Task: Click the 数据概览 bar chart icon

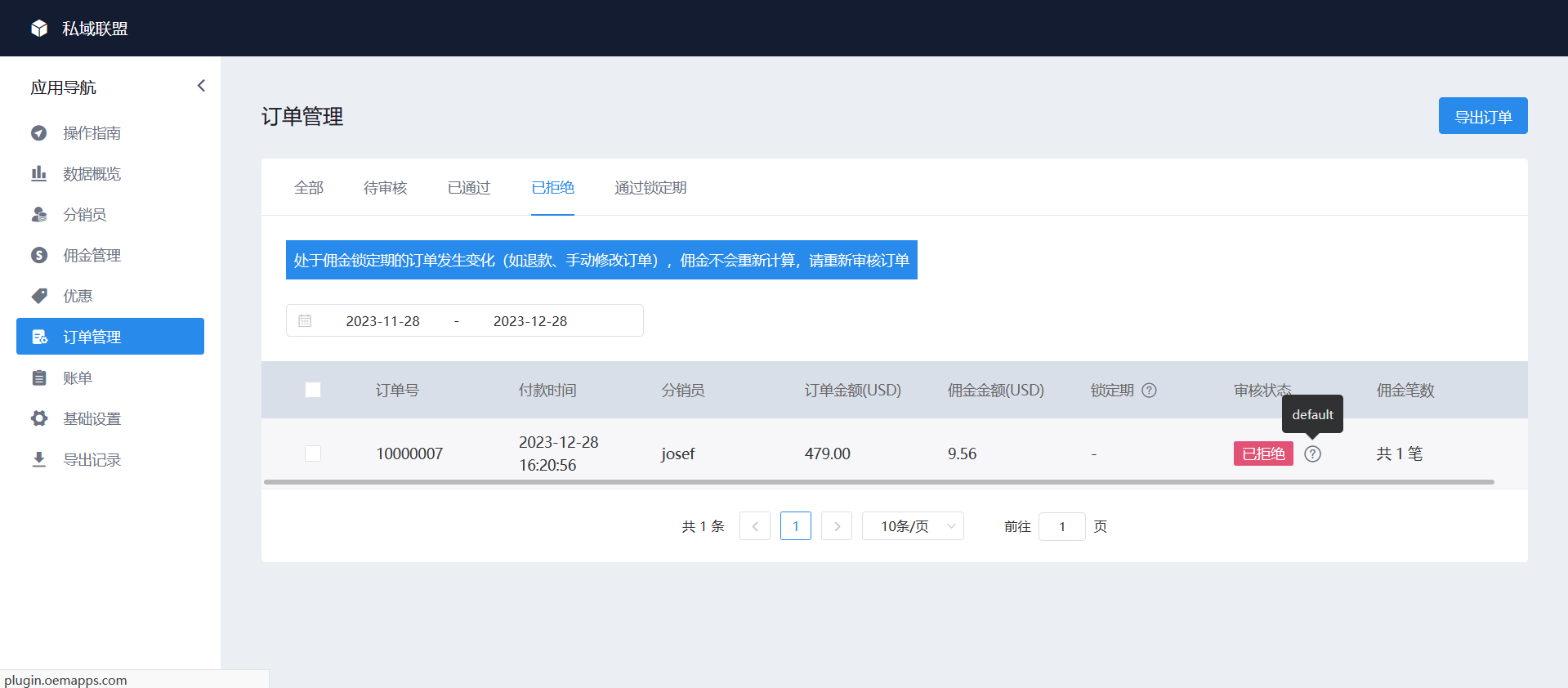Action: [39, 174]
